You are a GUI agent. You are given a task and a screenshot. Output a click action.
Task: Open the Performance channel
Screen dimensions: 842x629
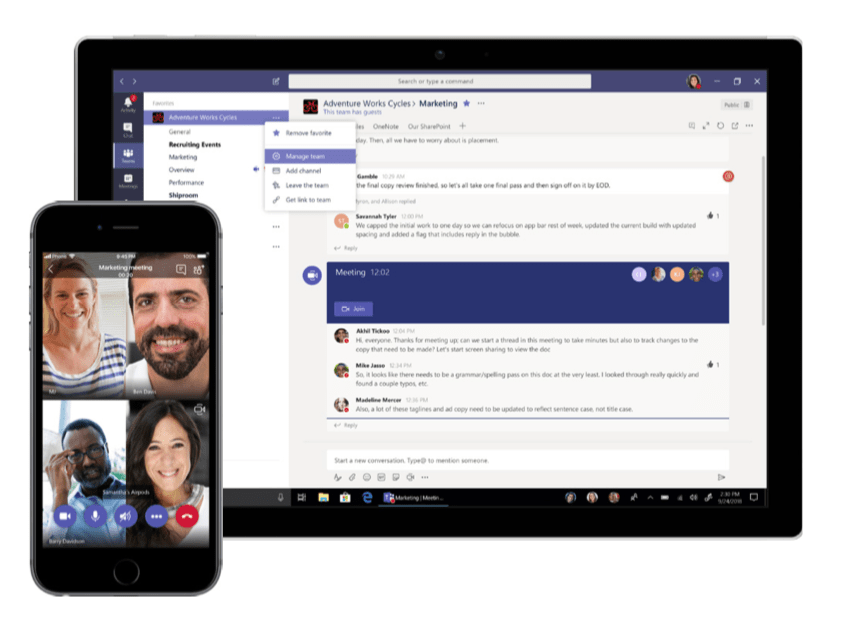click(186, 183)
